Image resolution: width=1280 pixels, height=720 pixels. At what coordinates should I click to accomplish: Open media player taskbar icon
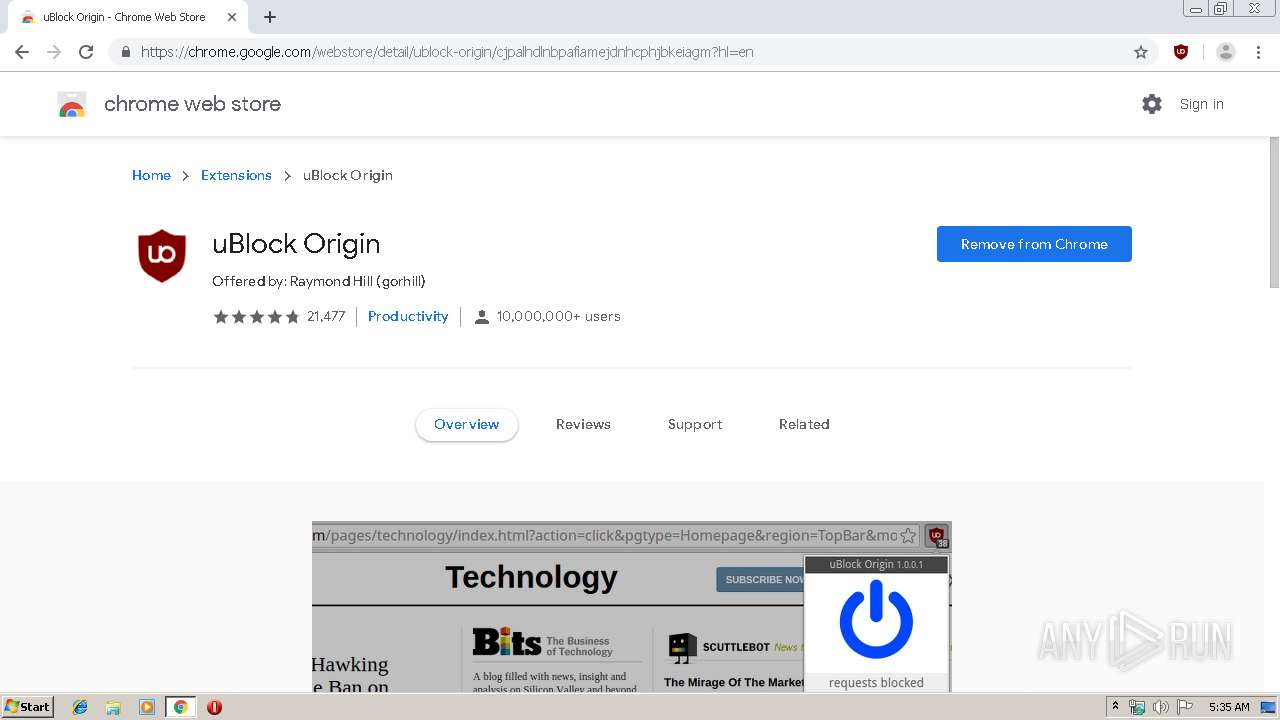pos(146,707)
